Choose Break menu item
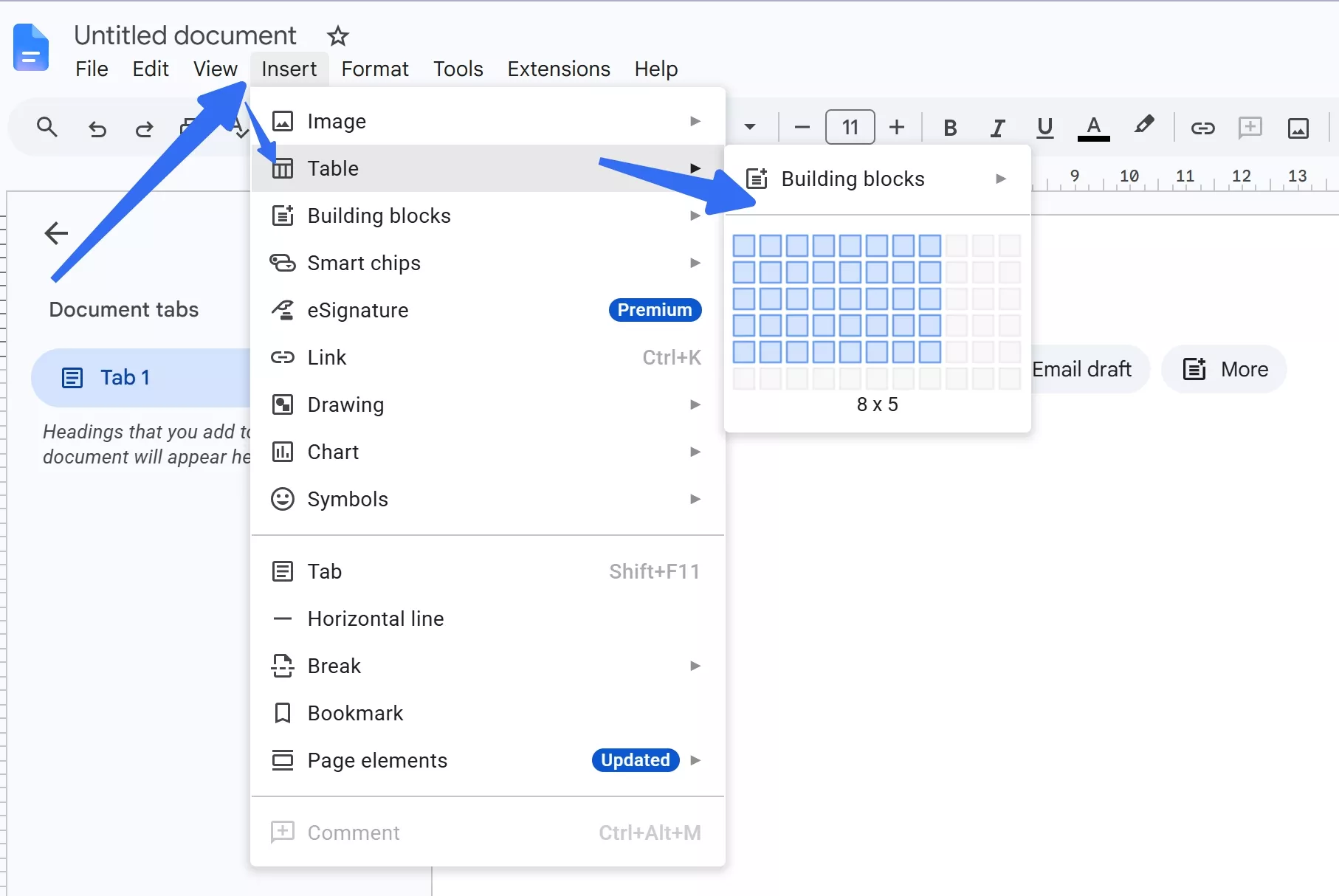The image size is (1339, 896). point(487,666)
